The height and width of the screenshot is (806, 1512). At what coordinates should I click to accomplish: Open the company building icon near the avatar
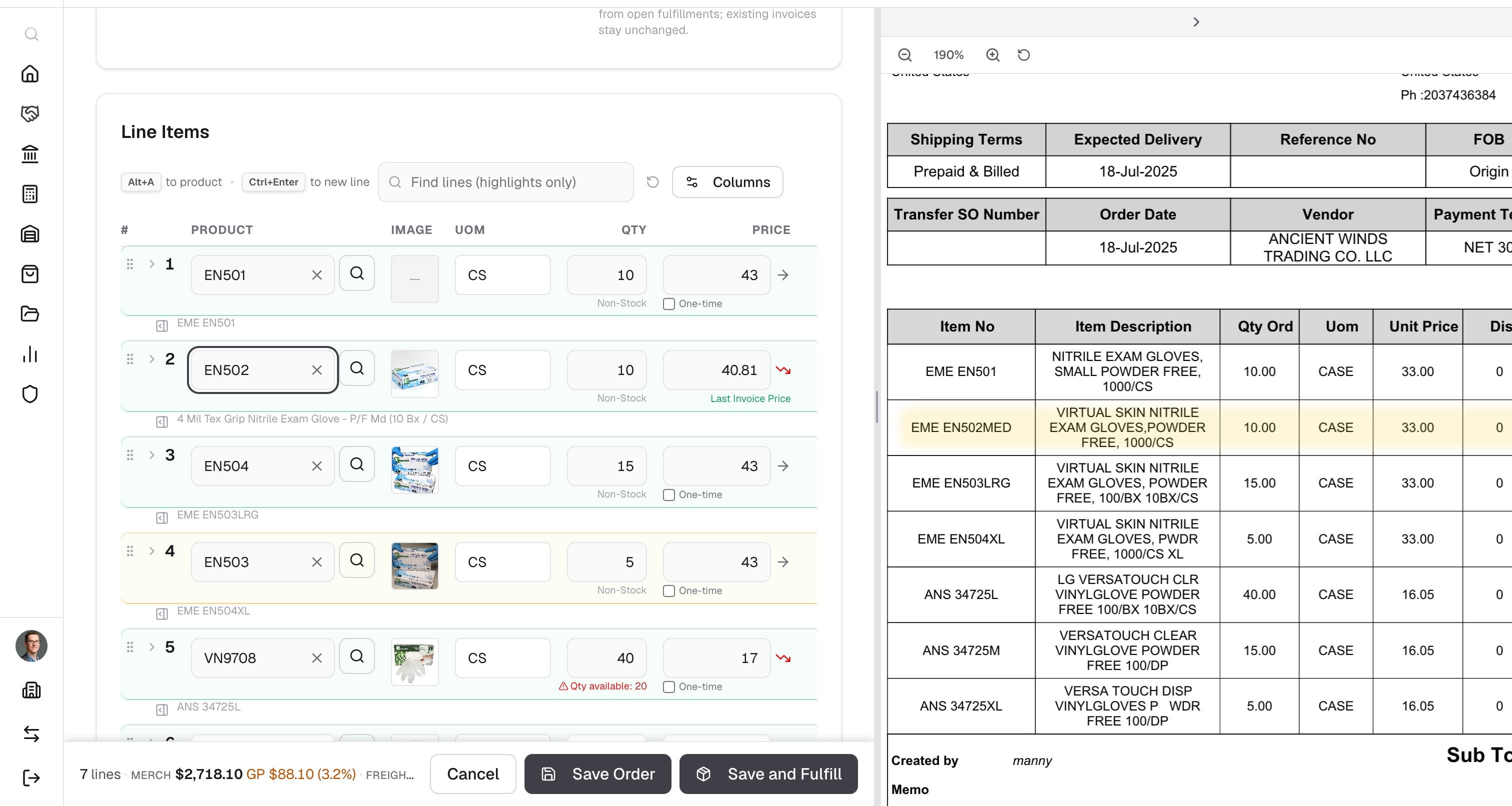point(31,690)
